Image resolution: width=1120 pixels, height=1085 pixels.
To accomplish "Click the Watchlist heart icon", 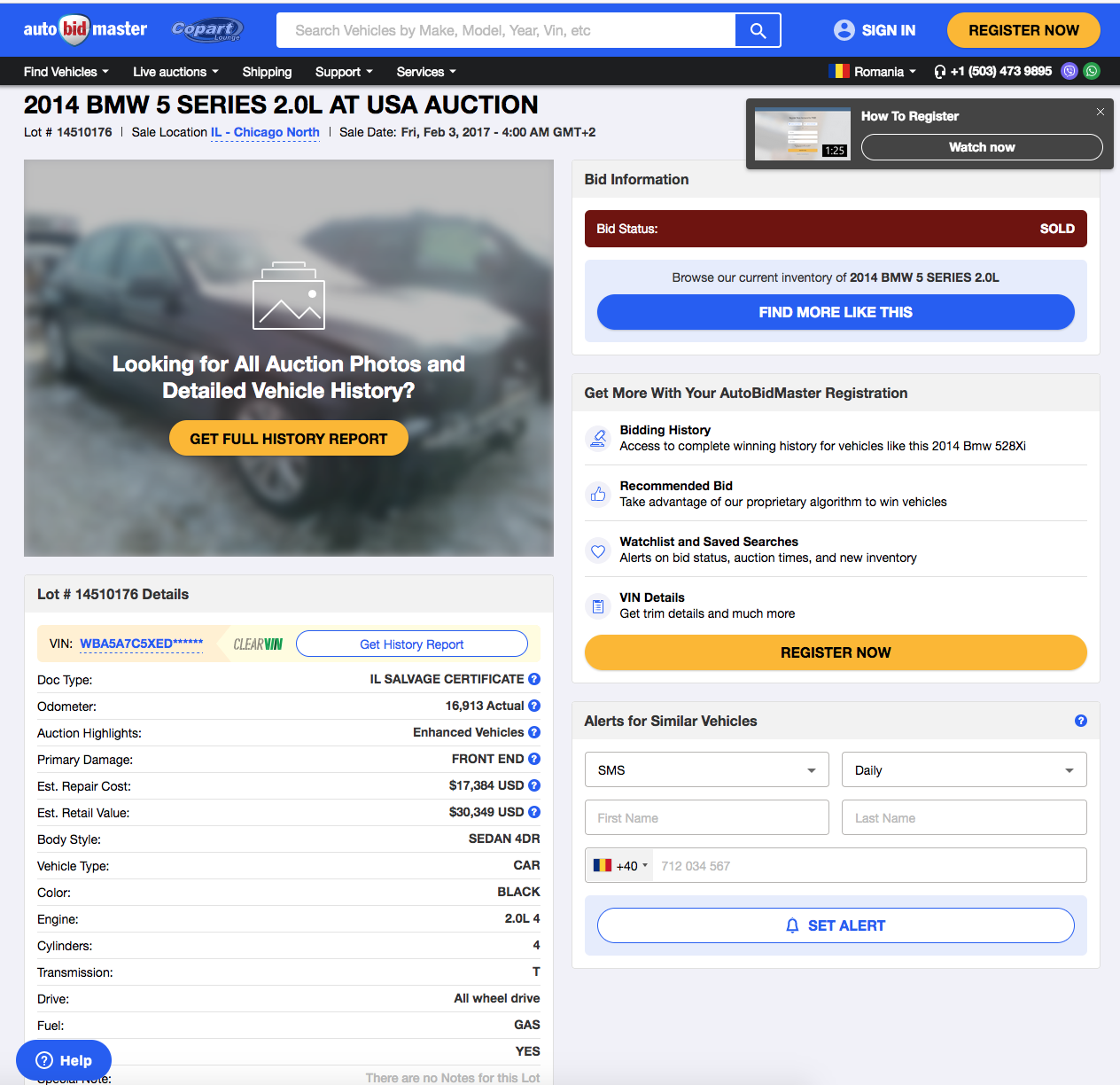I will pyautogui.click(x=598, y=550).
